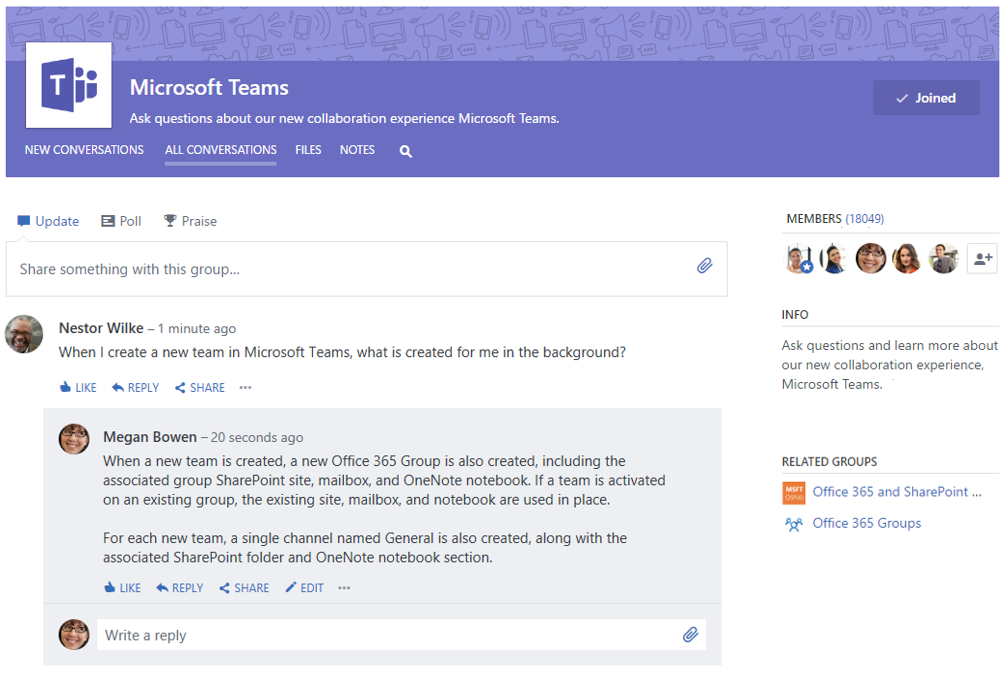The width and height of the screenshot is (1005, 679).
Task: Open Megan Bowen's name link
Action: tap(150, 437)
